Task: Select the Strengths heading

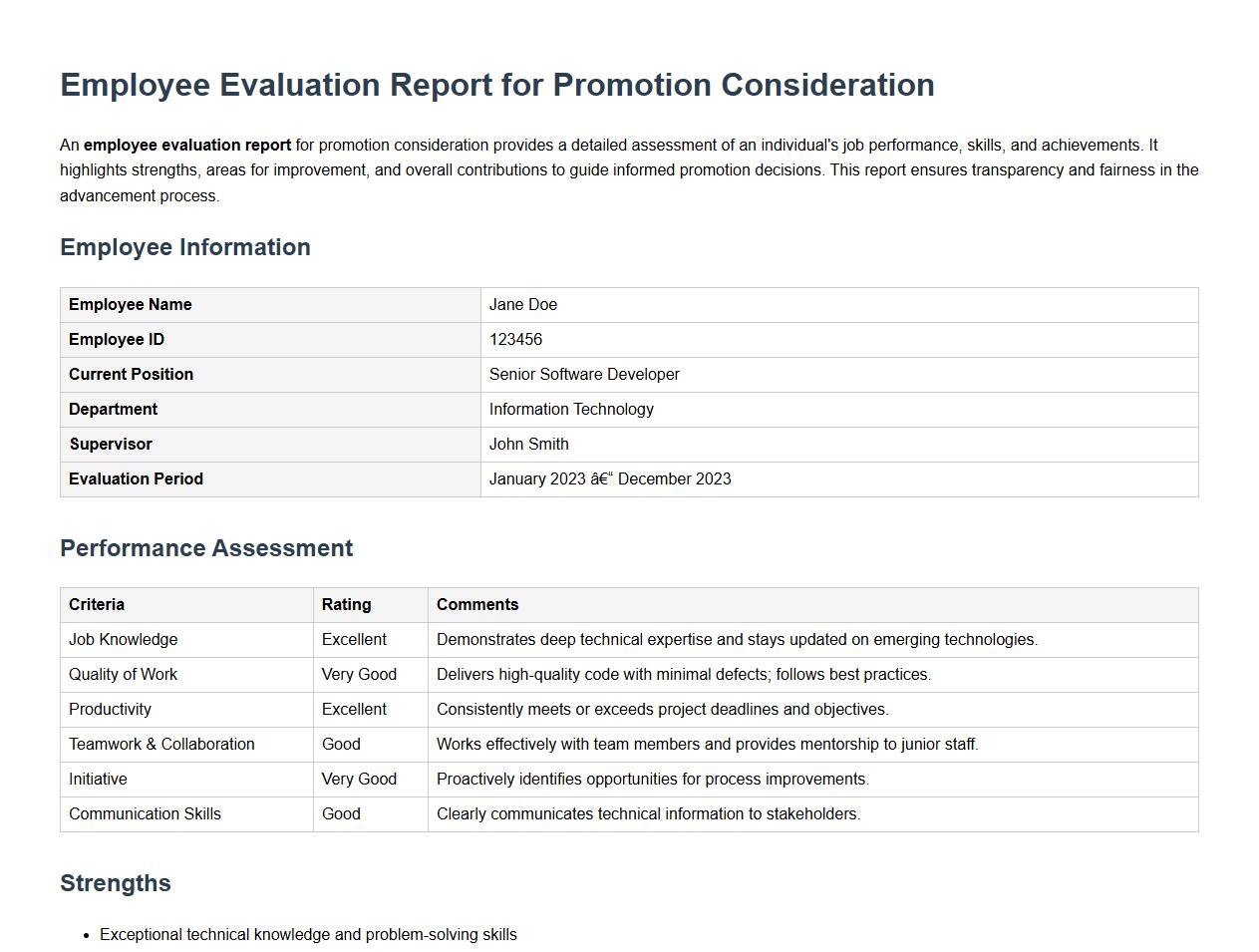Action: 116,882
